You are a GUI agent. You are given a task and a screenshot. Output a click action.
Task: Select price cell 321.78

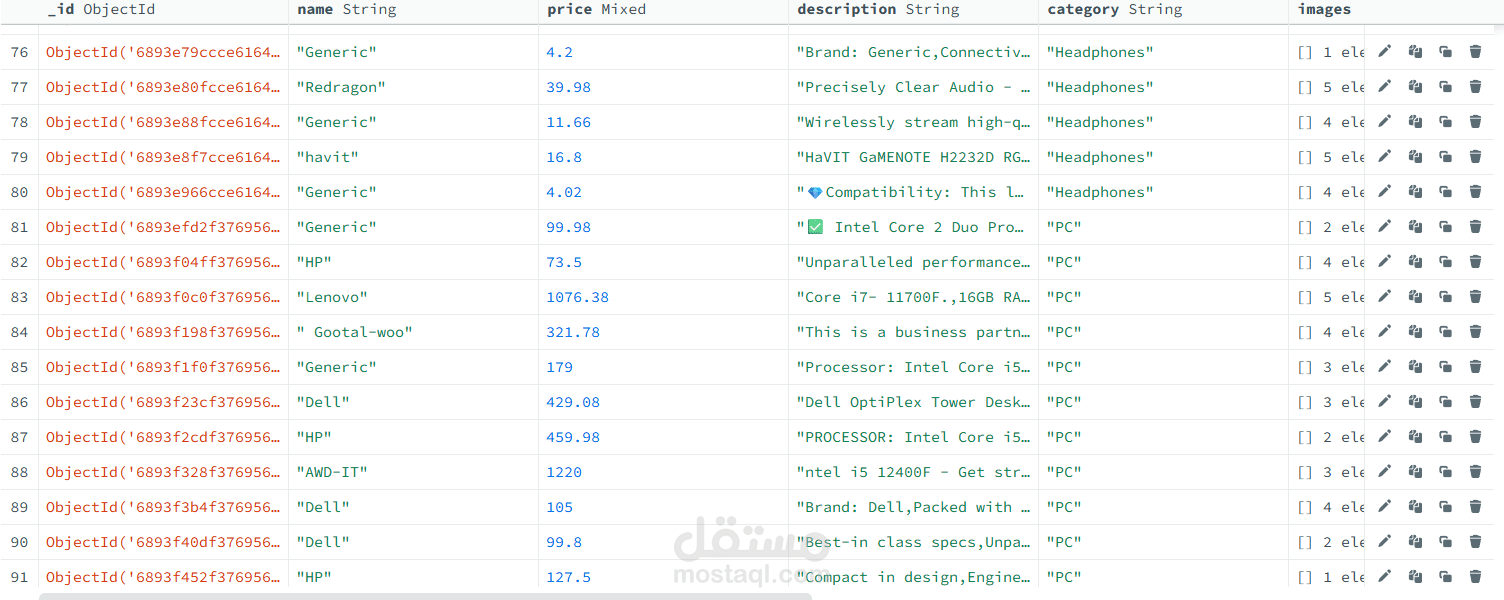pos(573,332)
